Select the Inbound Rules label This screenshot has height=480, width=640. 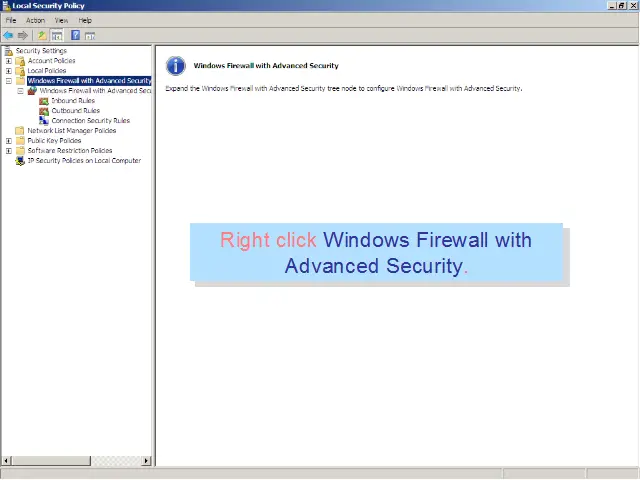tap(73, 100)
